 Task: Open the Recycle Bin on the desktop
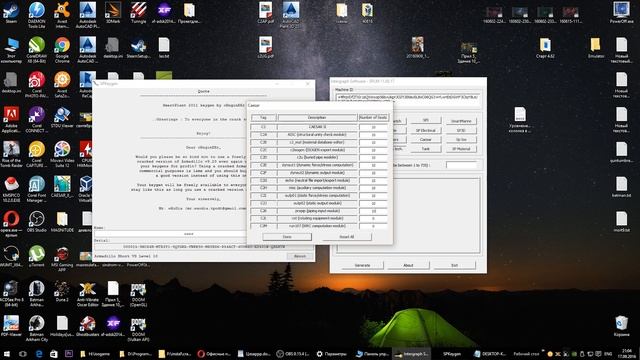(x=621, y=326)
